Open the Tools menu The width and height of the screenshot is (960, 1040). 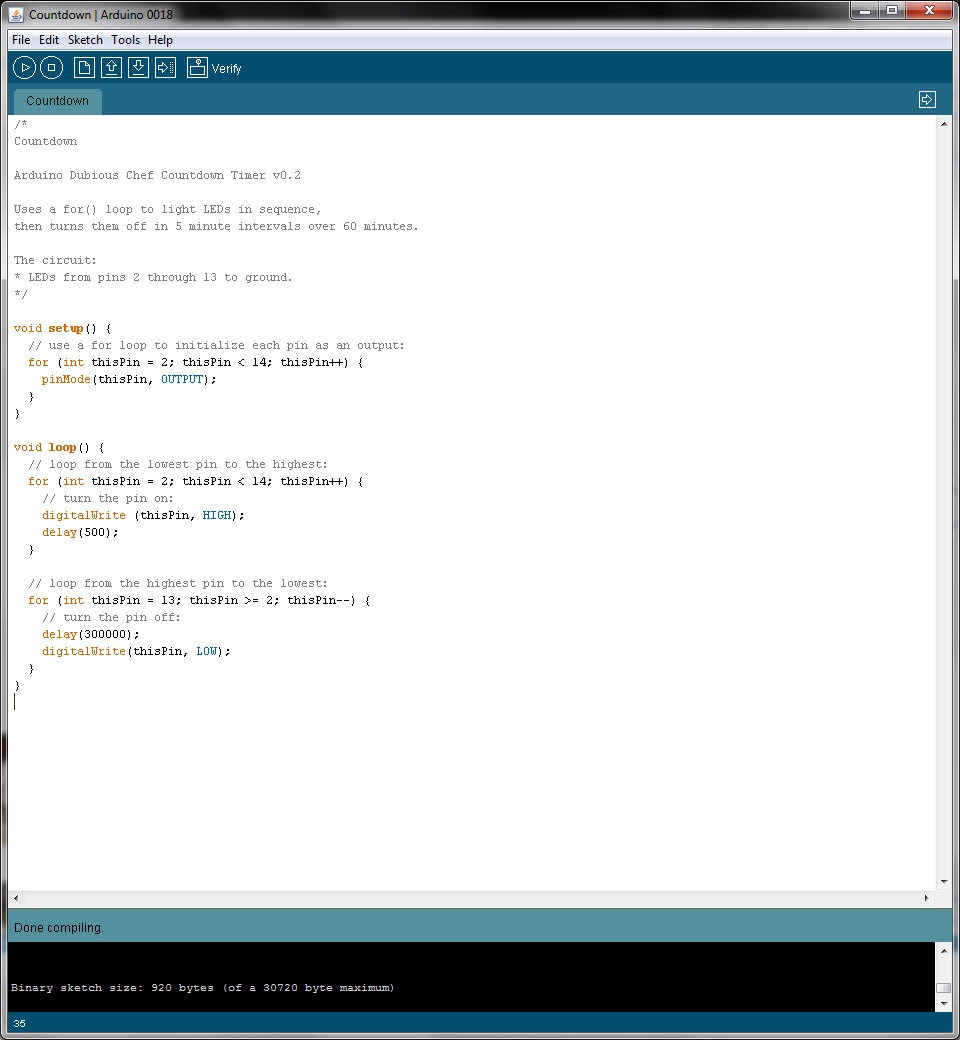[x=125, y=40]
